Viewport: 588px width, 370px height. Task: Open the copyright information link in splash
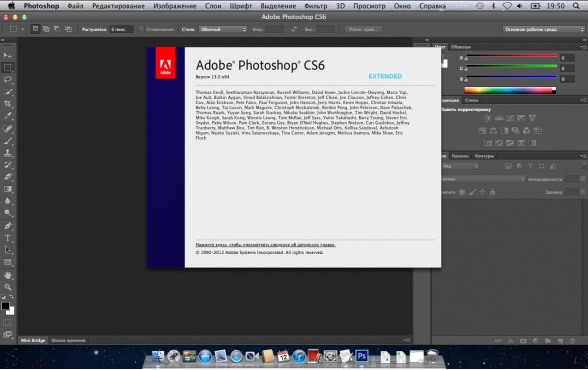click(x=266, y=245)
